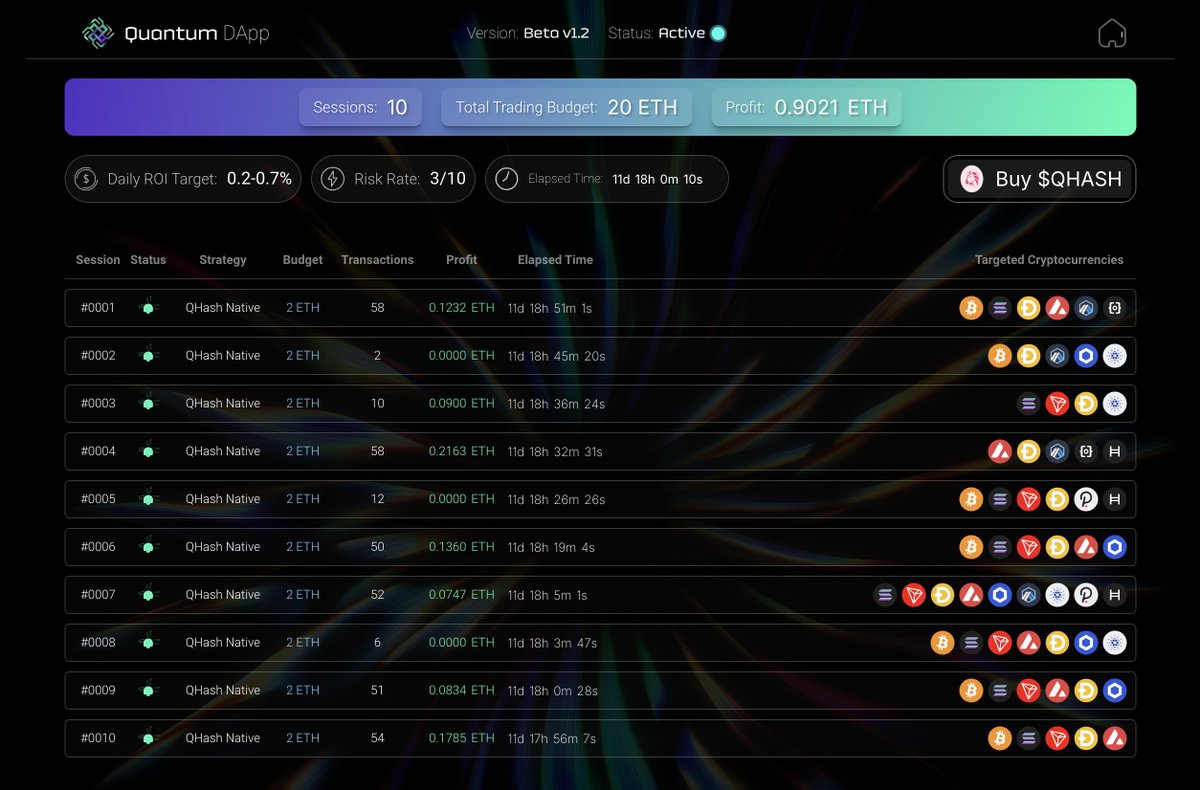Click the Targeted Cryptocurrencies column header
The width and height of the screenshot is (1200, 790).
coord(1049,260)
